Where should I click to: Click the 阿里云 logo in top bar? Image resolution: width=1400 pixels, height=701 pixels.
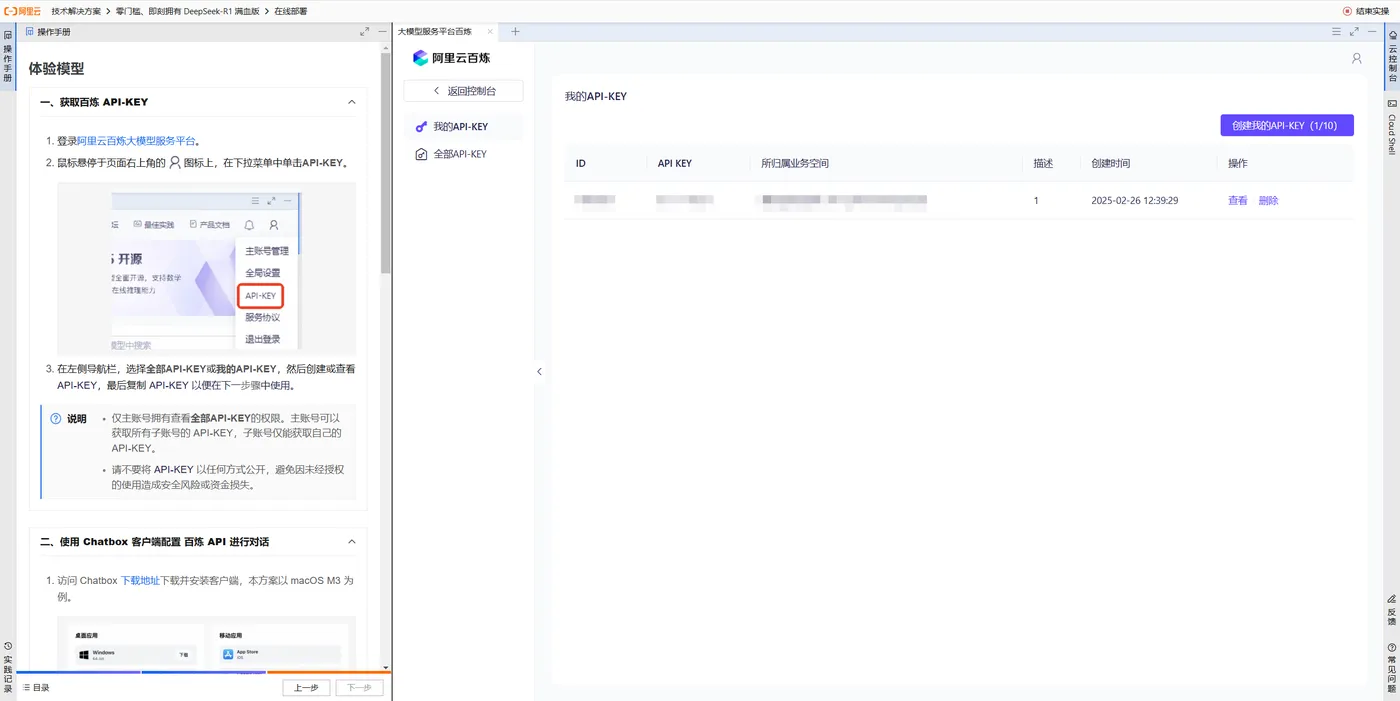[x=23, y=10]
